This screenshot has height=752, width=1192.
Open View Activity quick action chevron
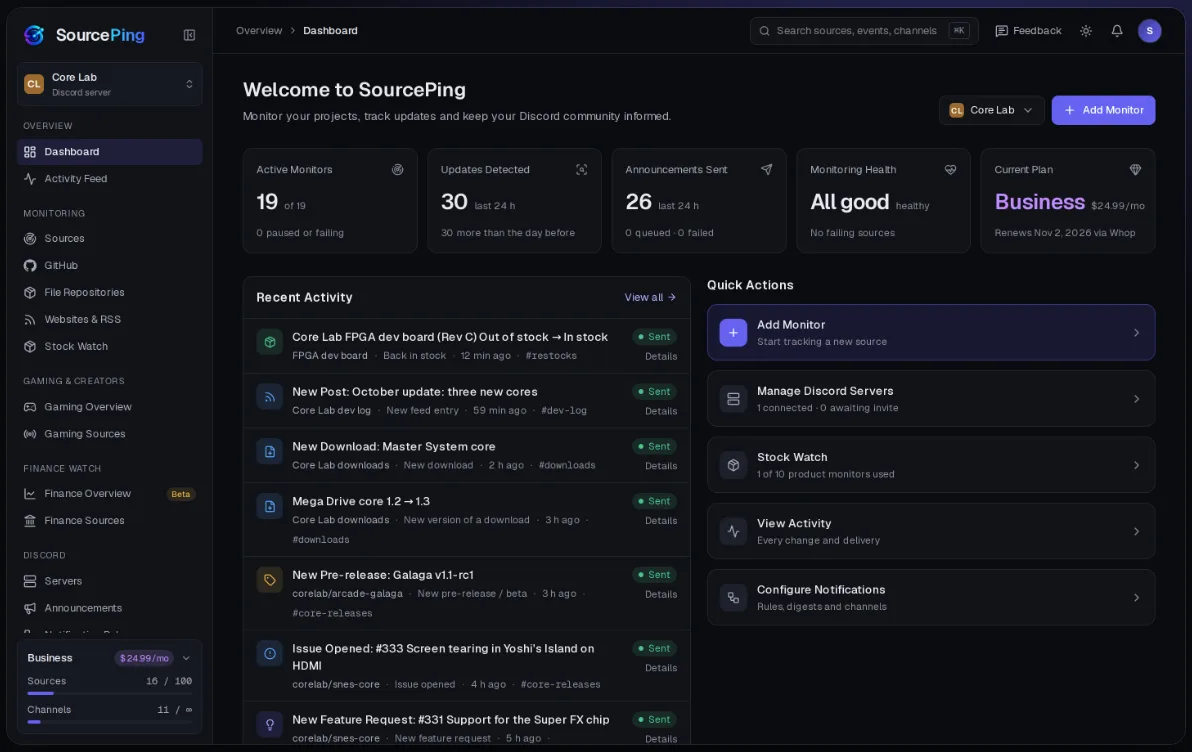click(x=1137, y=531)
